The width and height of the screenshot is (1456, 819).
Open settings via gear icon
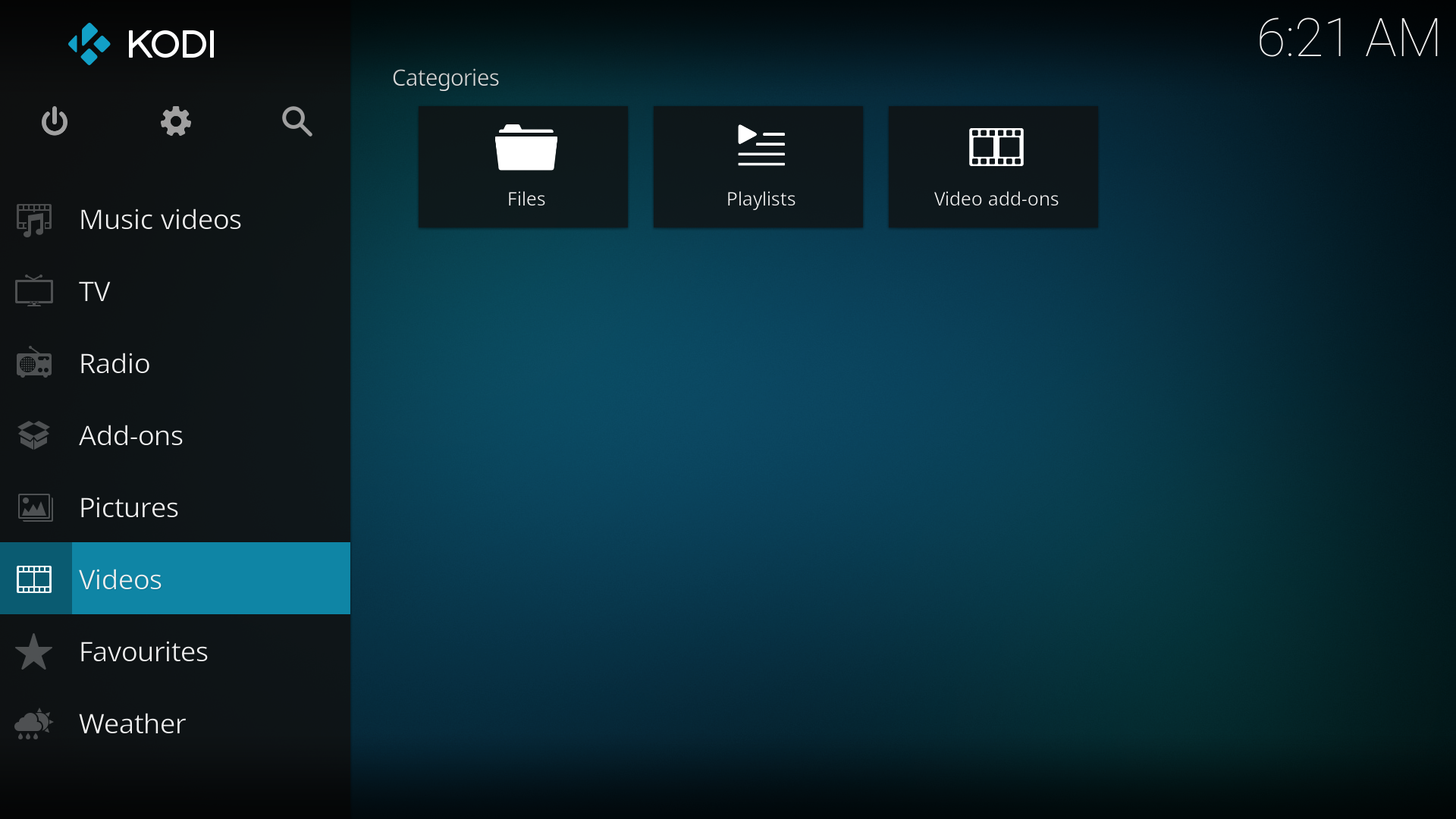click(x=175, y=121)
